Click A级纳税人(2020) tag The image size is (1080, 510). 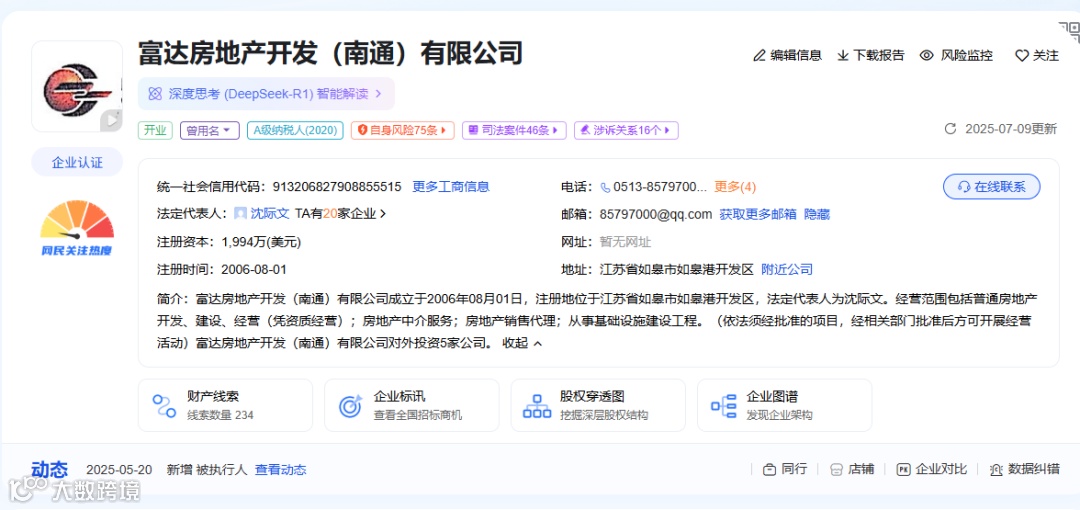(x=295, y=130)
